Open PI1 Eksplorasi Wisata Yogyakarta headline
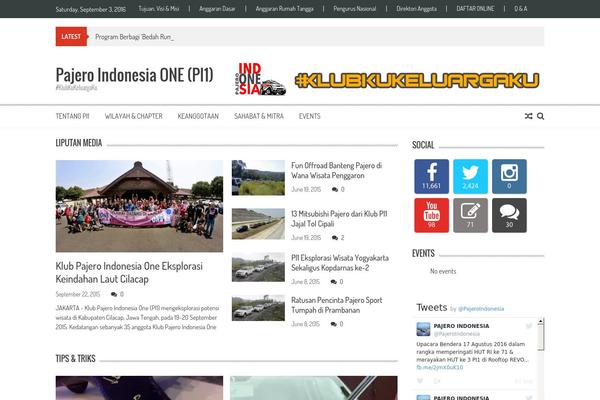Image resolution: width=600 pixels, height=400 pixels. pyautogui.click(x=340, y=263)
